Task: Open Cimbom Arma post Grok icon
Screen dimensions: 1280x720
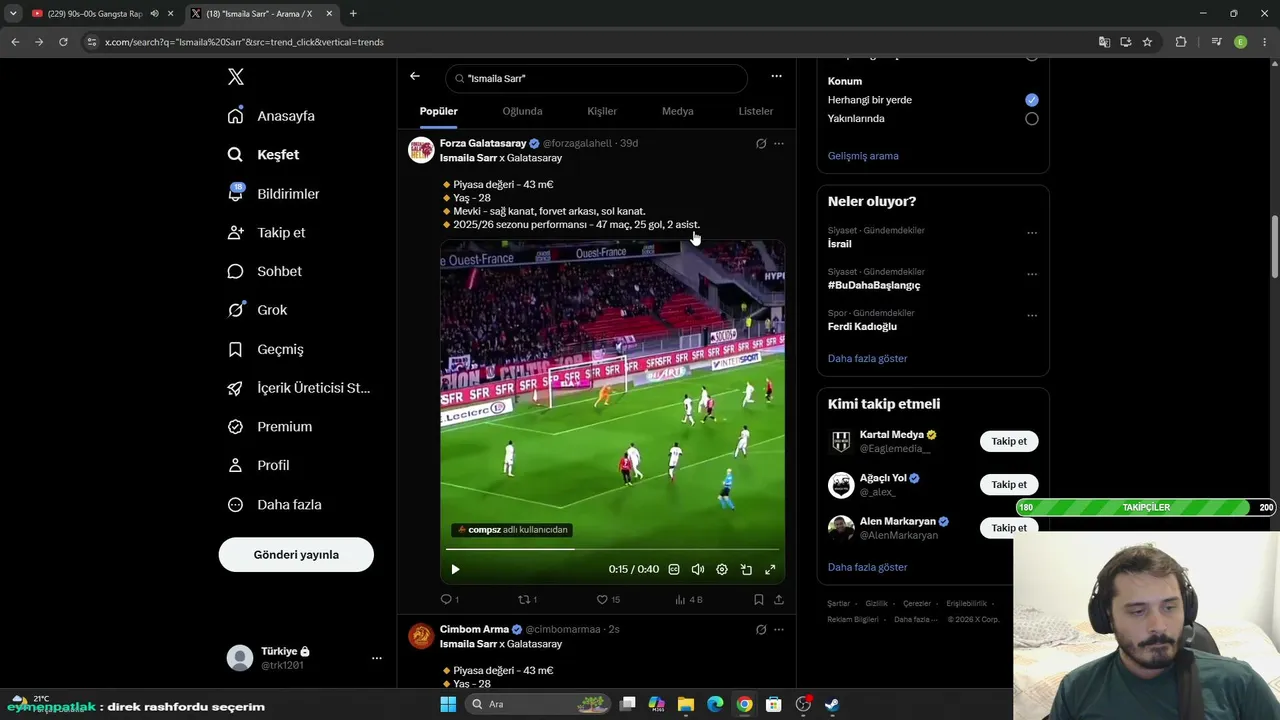Action: 761,630
